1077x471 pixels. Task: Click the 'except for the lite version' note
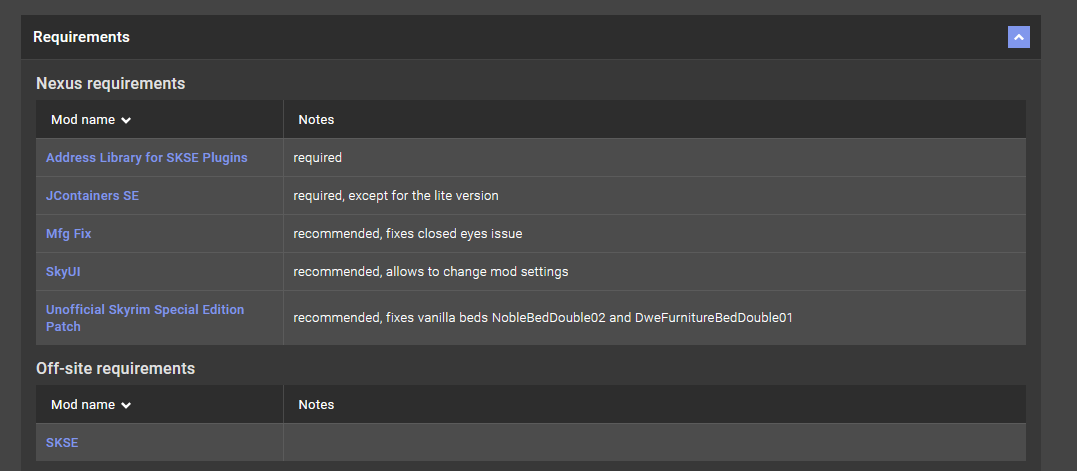(425, 196)
